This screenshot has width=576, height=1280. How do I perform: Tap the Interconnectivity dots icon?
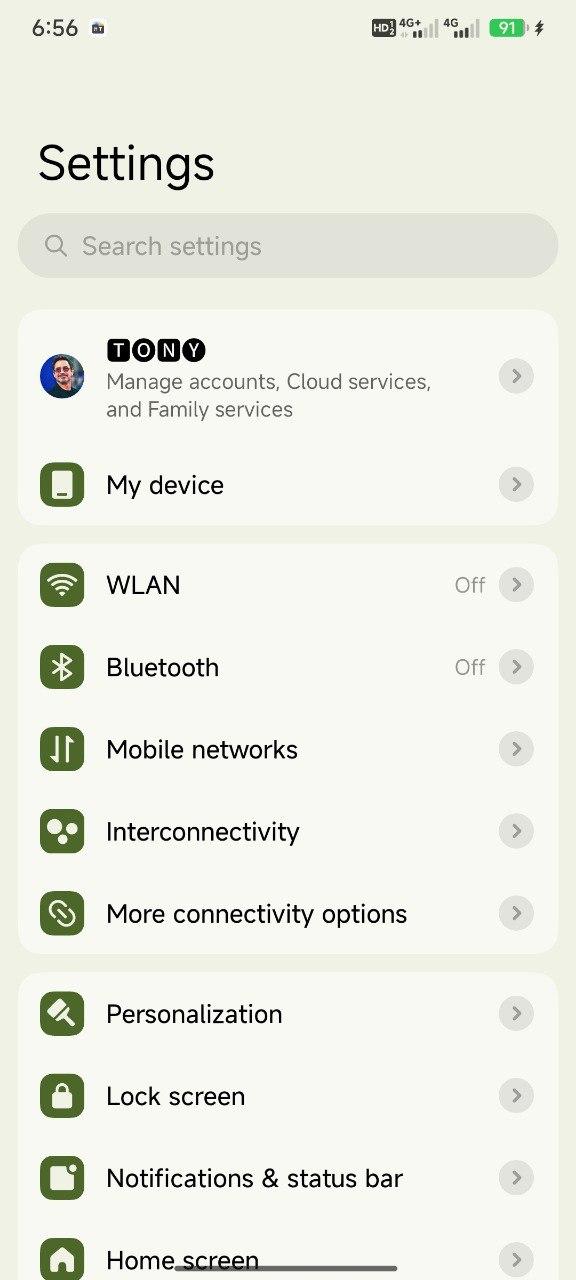coord(62,831)
